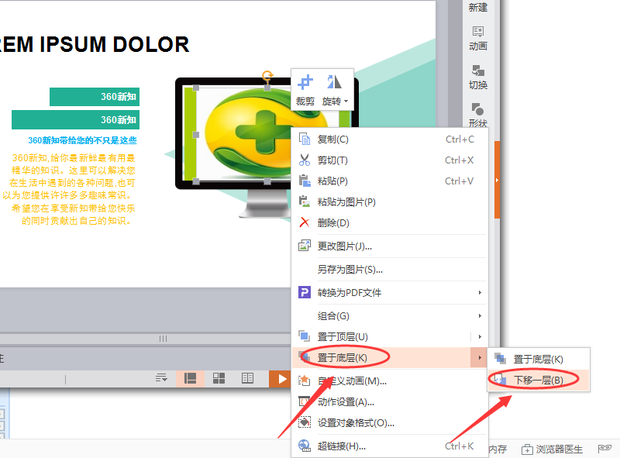Expand the 置于顶层(U) submenu arrow

(x=480, y=337)
